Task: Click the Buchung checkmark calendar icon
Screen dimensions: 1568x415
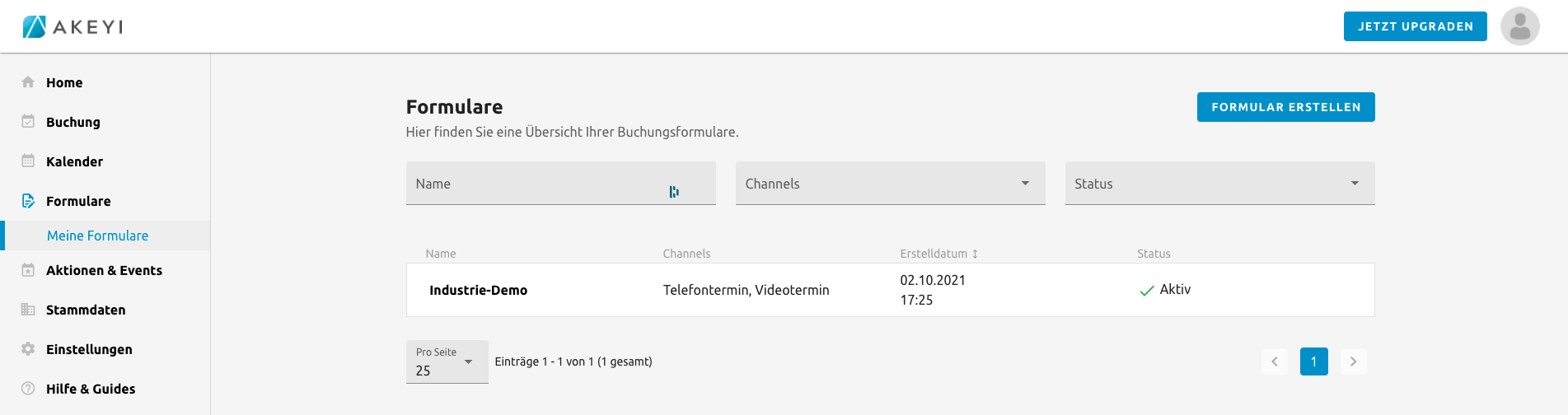Action: 28,122
